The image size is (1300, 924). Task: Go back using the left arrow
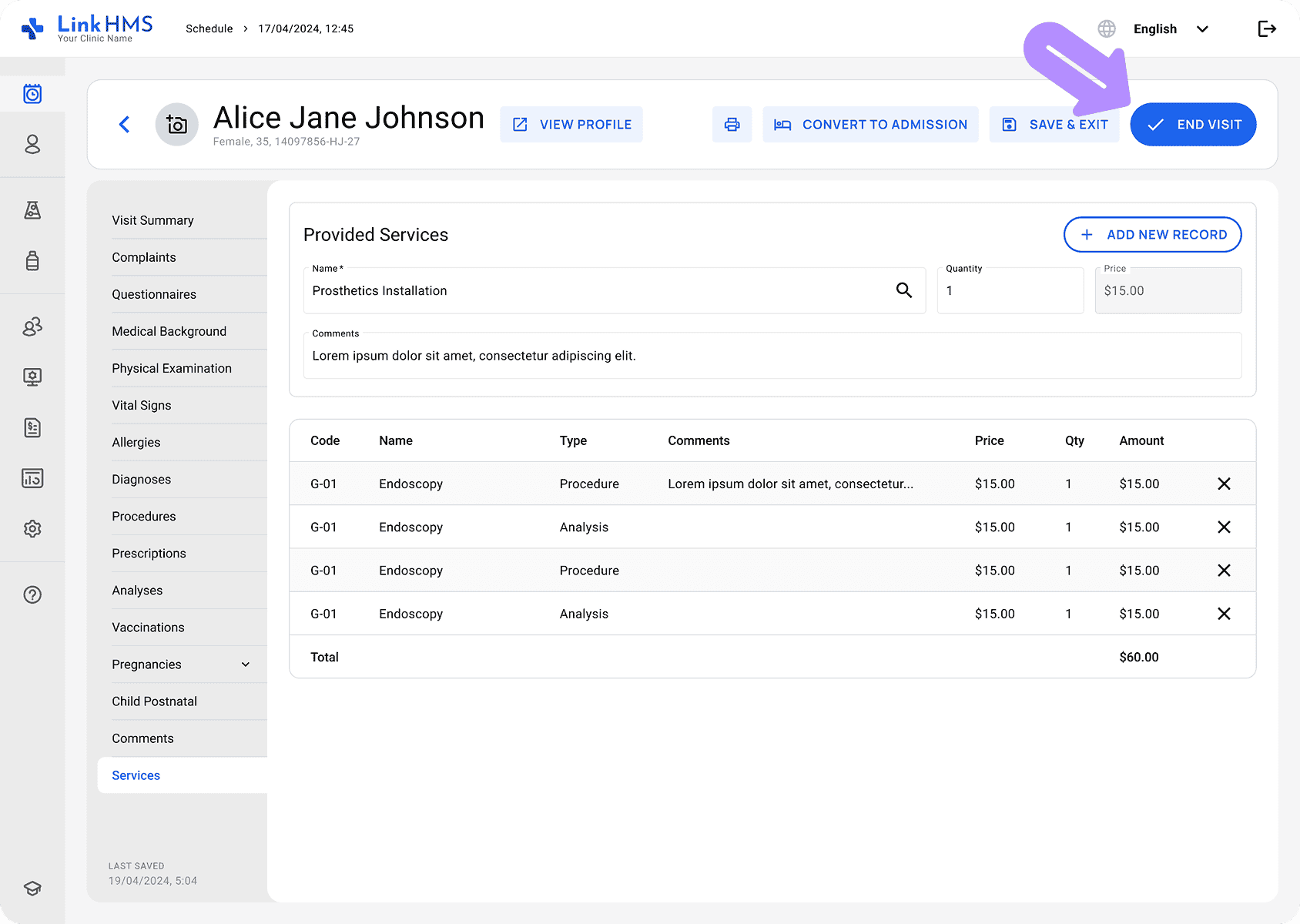(x=125, y=125)
